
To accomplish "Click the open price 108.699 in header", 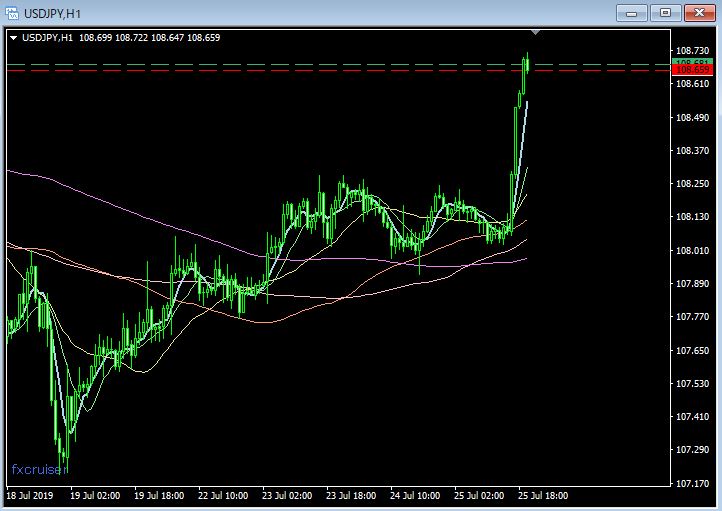I will (x=95, y=38).
